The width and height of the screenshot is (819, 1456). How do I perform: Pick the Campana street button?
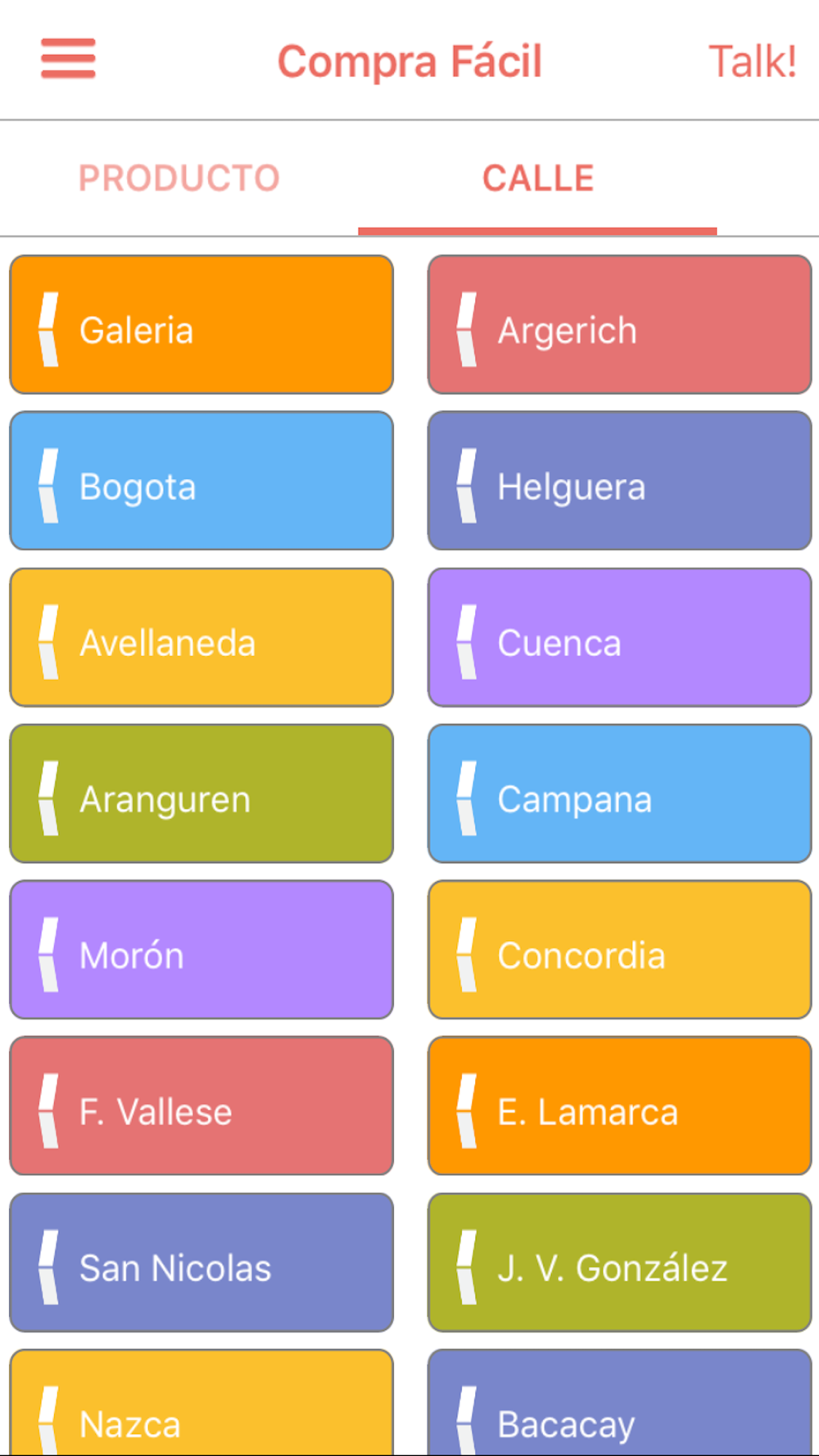(620, 794)
